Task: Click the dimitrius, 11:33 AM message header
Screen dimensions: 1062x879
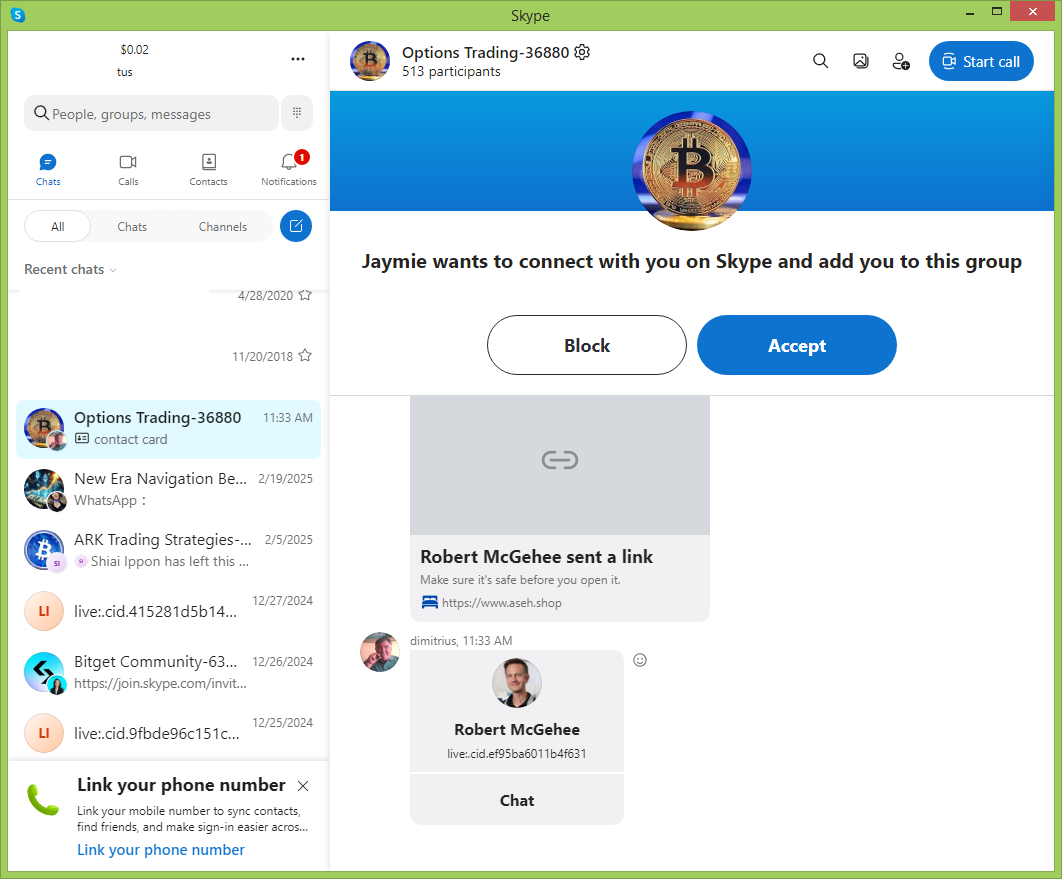Action: click(x=461, y=641)
